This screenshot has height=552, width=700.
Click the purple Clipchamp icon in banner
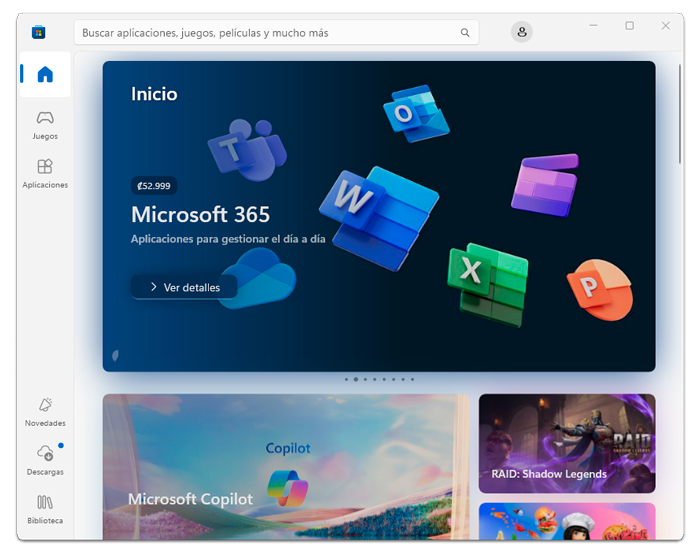point(545,184)
